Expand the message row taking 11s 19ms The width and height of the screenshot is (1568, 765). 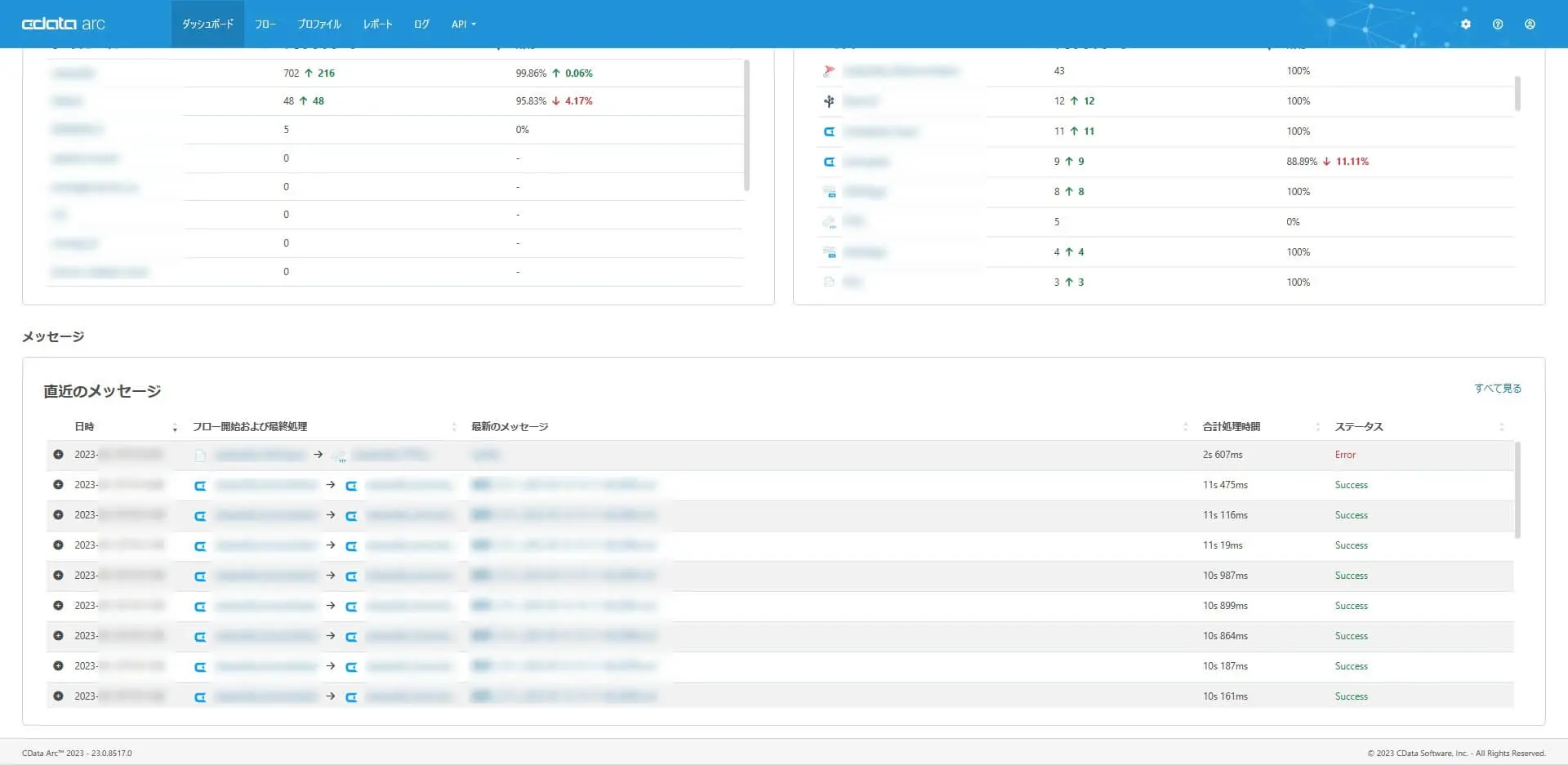coord(58,545)
